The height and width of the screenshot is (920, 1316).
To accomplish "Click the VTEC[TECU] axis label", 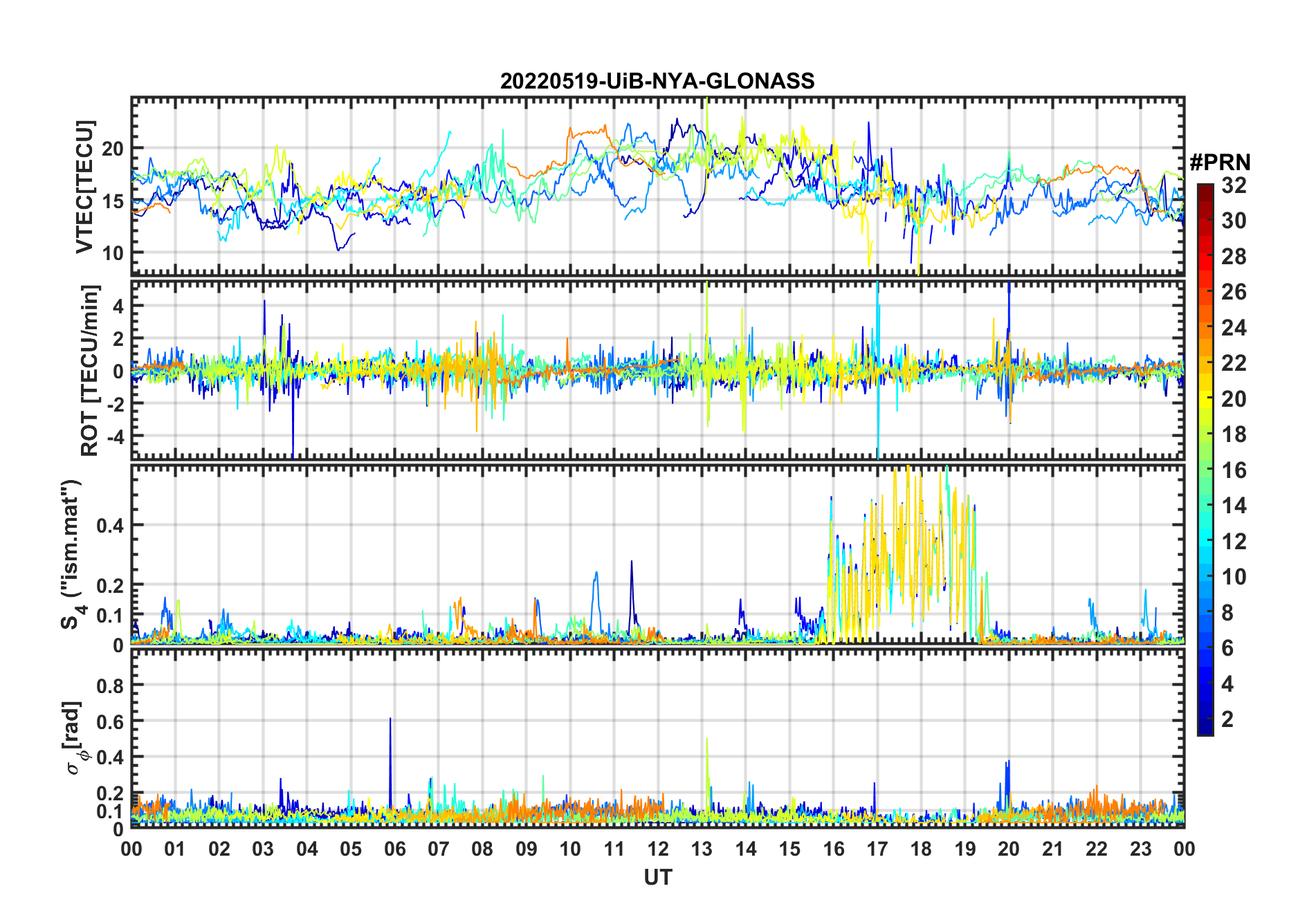I will (84, 187).
